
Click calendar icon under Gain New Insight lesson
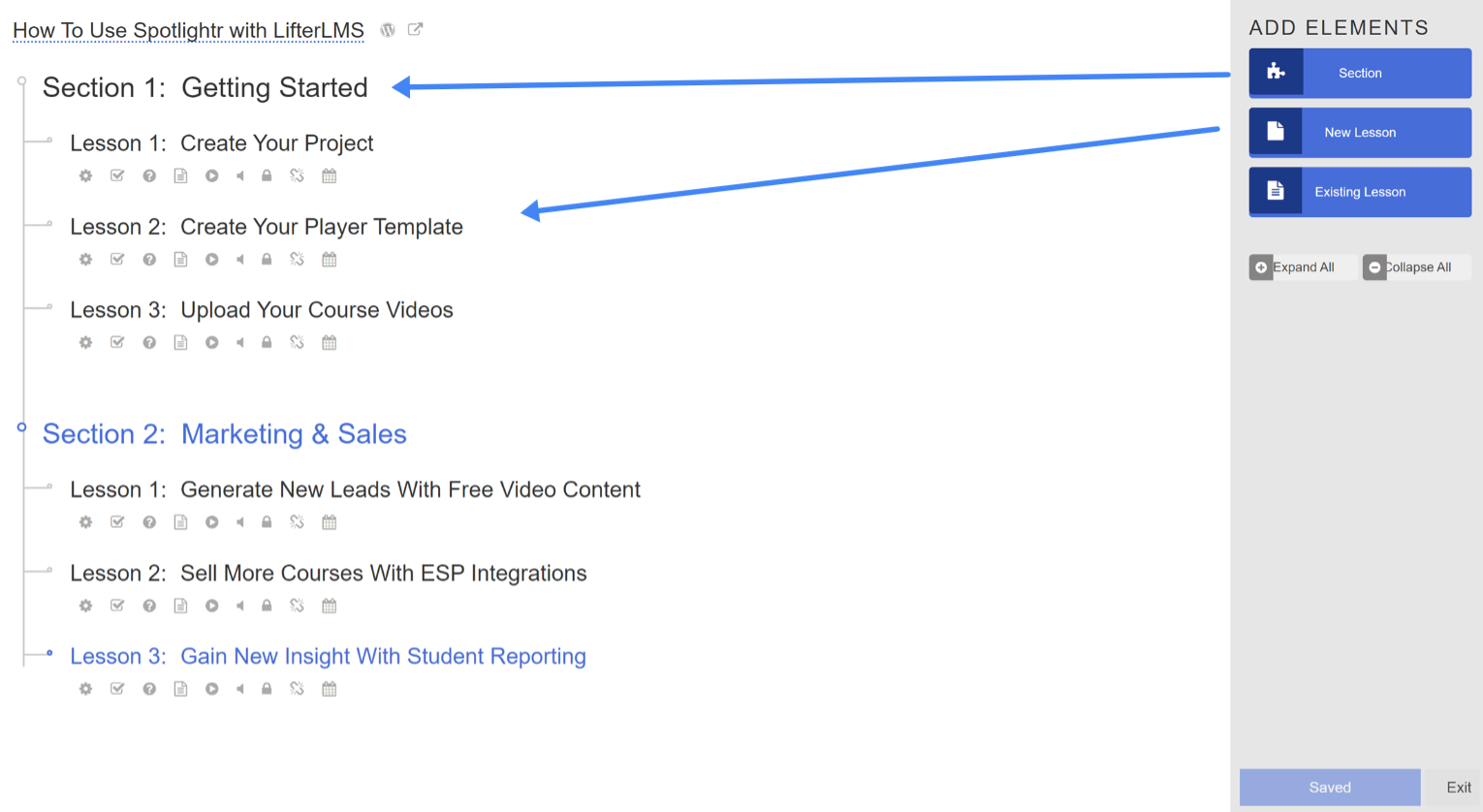[x=330, y=689]
